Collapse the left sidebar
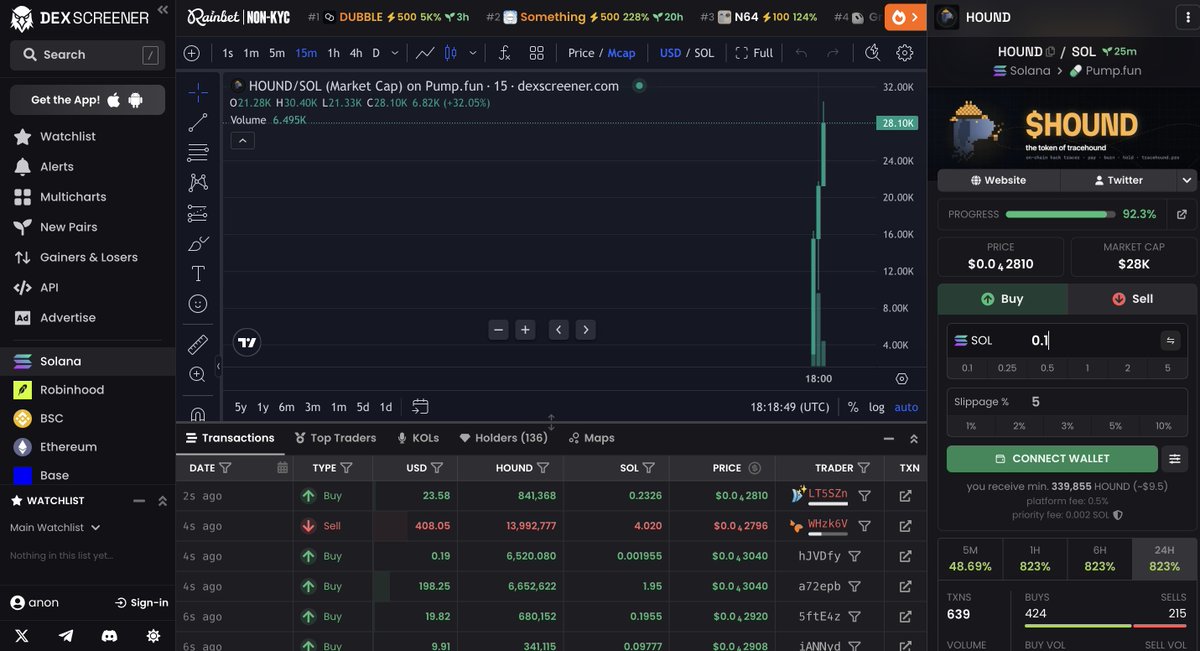The image size is (1200, 651). [162, 10]
